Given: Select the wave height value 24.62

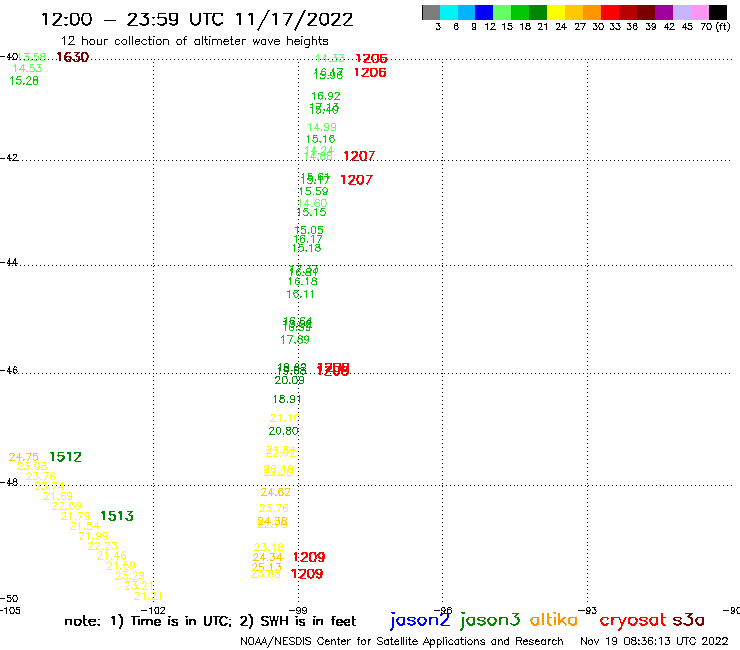Looking at the screenshot, I should [x=276, y=492].
